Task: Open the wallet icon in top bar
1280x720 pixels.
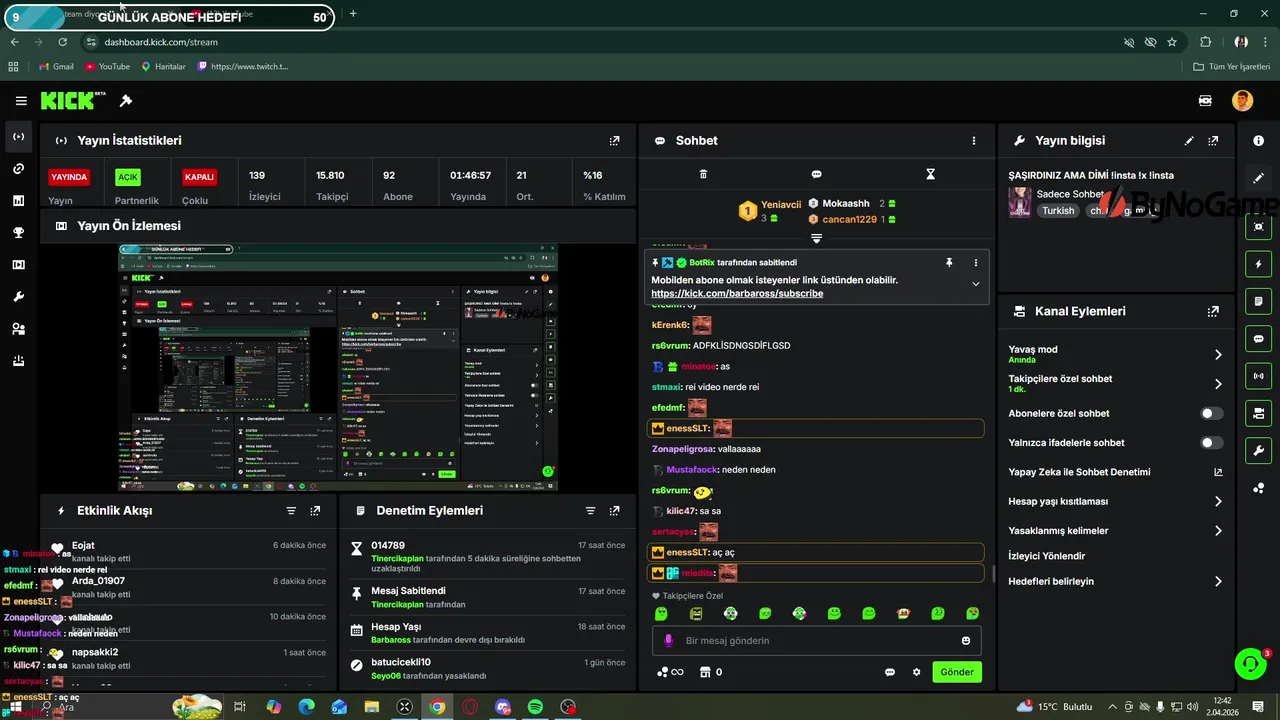Action: point(1205,101)
